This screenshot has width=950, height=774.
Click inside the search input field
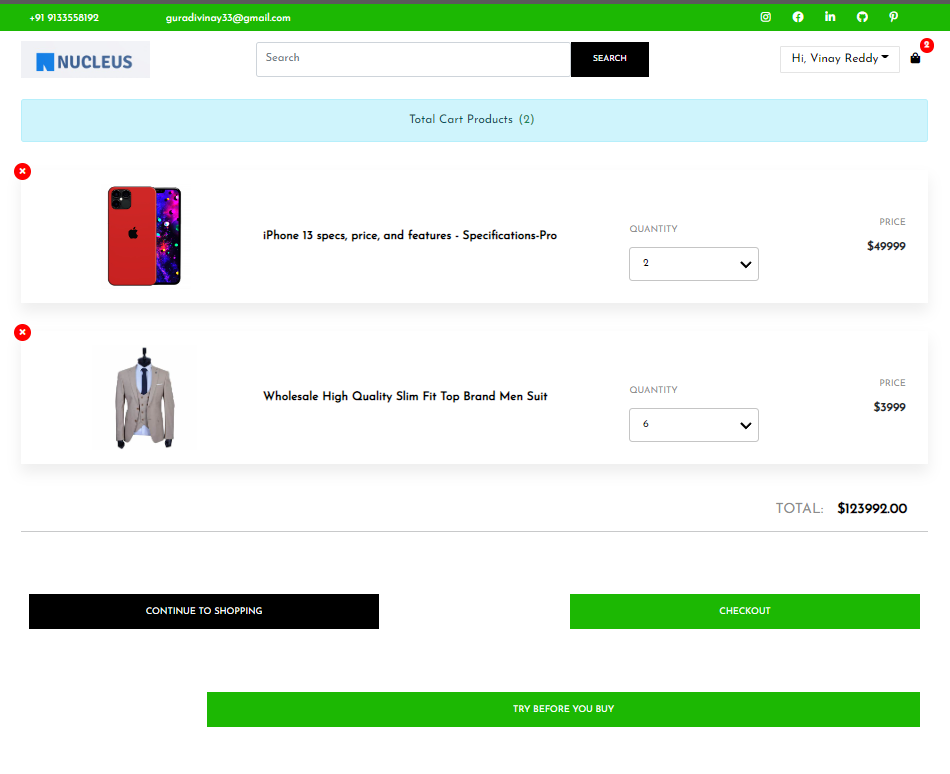tap(413, 59)
